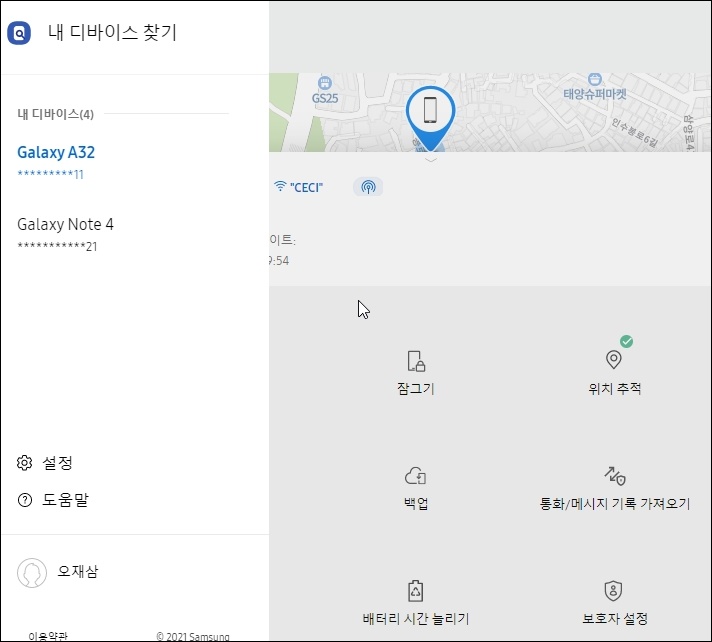Image resolution: width=712 pixels, height=642 pixels.
Task: Click the network signal broadcast icon
Action: coord(368,187)
